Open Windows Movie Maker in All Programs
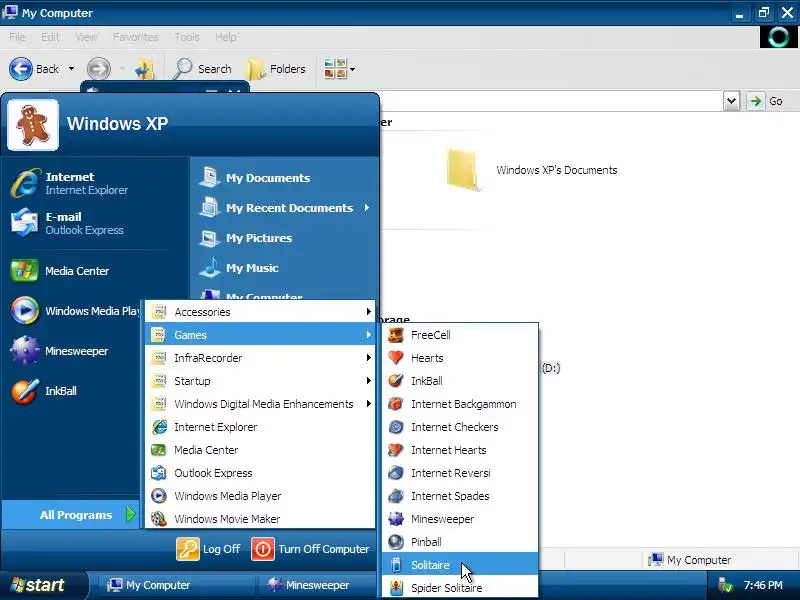Viewport: 800px width, 600px height. 260,519
